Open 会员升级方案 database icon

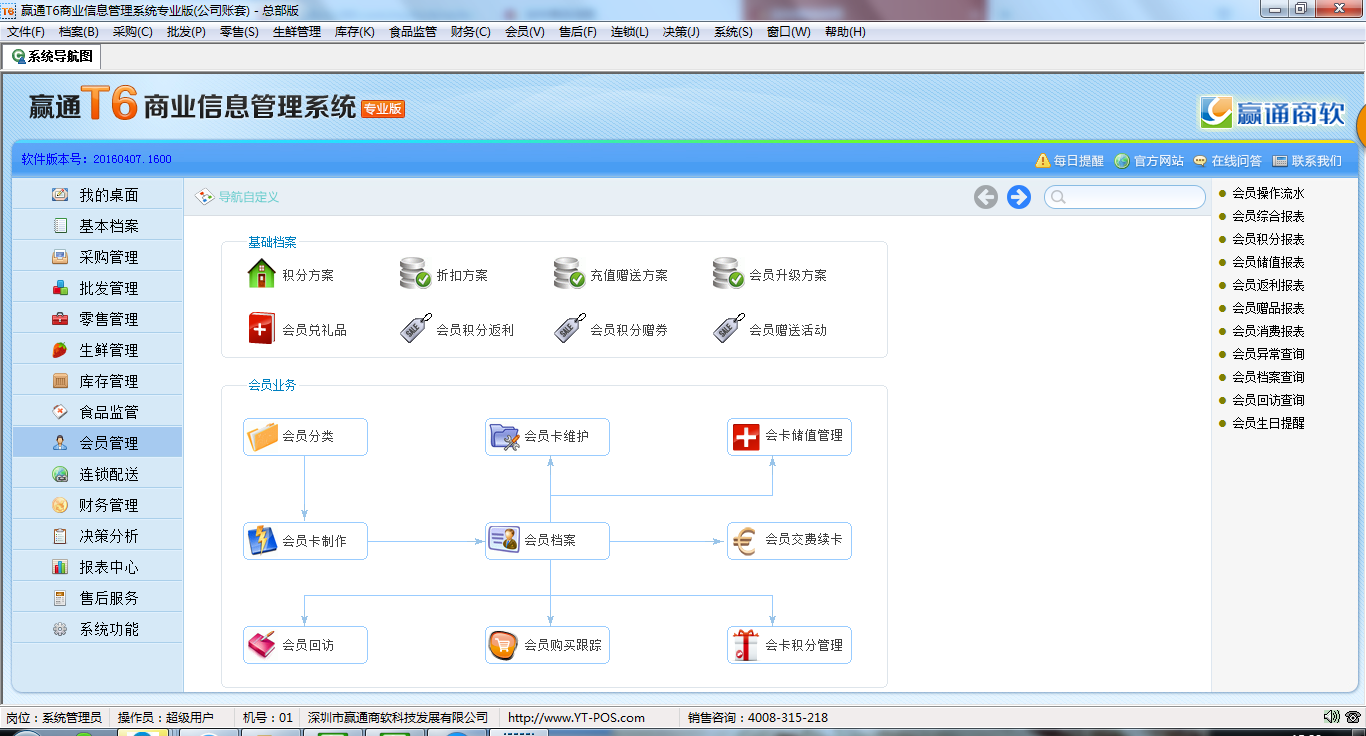tap(727, 274)
